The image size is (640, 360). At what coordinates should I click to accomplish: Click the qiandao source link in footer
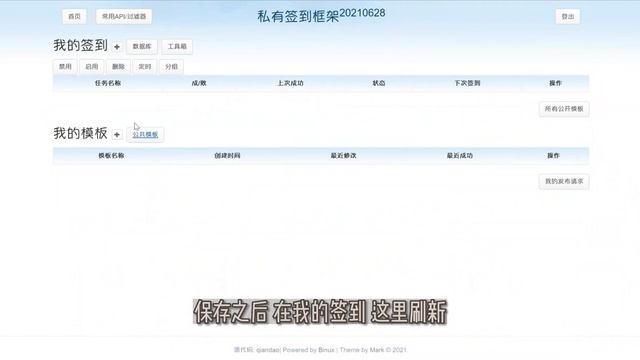tap(268, 350)
